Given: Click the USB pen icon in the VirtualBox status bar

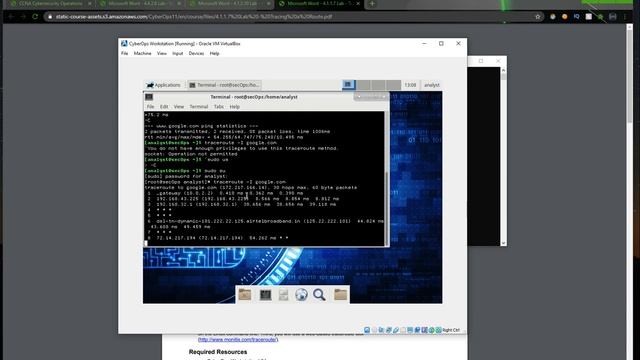Looking at the screenshot, I should tap(396, 330).
